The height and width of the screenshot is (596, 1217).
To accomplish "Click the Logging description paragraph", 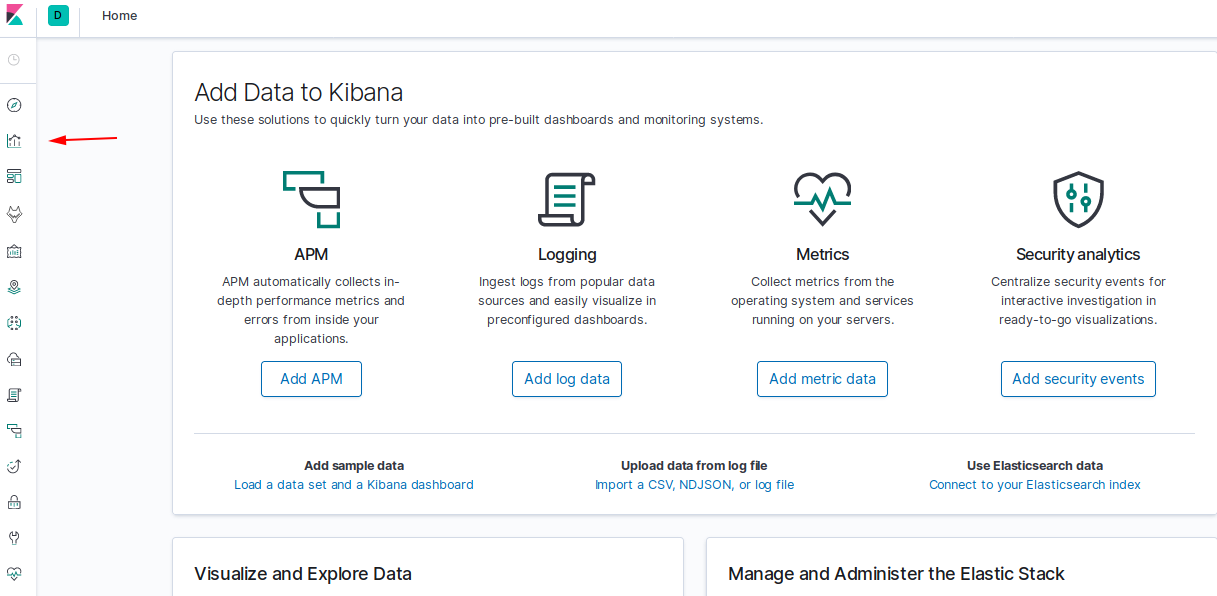I will [x=567, y=301].
